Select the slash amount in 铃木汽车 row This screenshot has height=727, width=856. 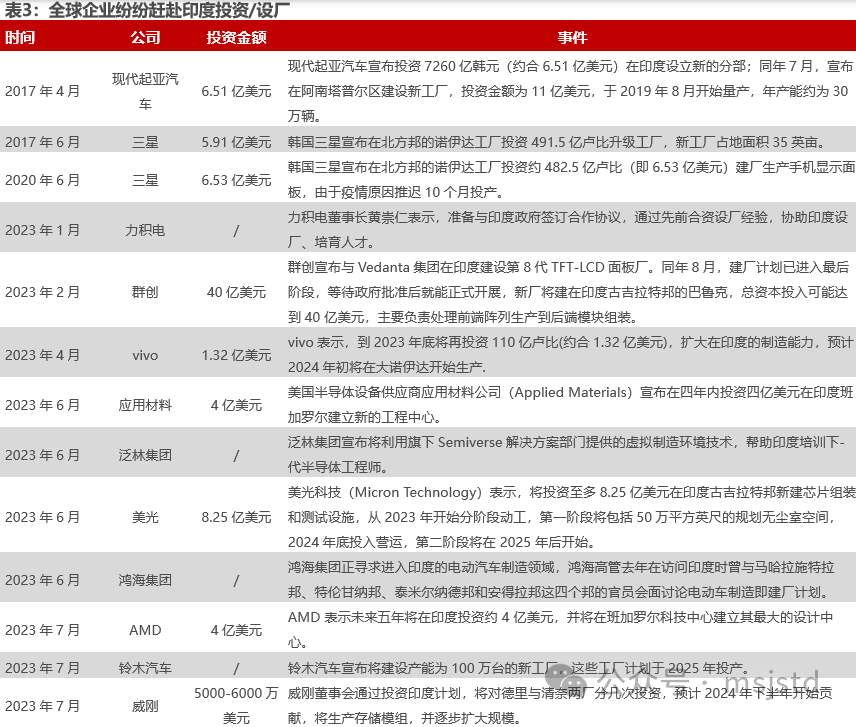click(x=236, y=668)
